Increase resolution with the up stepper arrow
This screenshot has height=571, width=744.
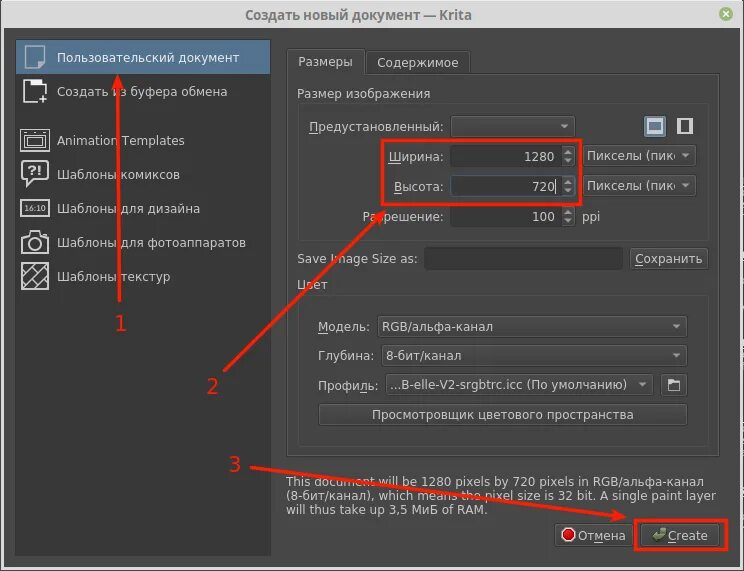click(568, 212)
